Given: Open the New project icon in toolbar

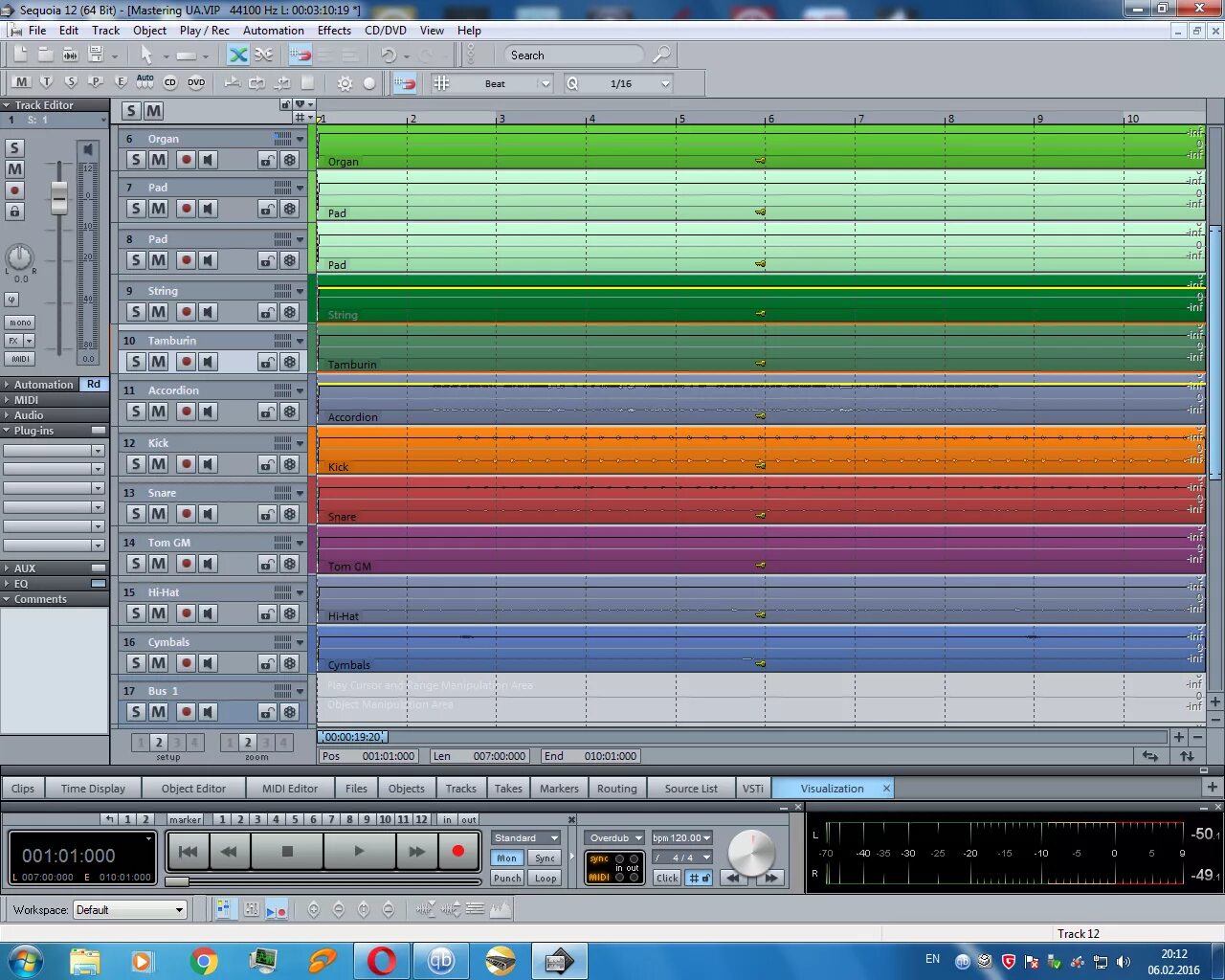Looking at the screenshot, I should click(x=20, y=56).
